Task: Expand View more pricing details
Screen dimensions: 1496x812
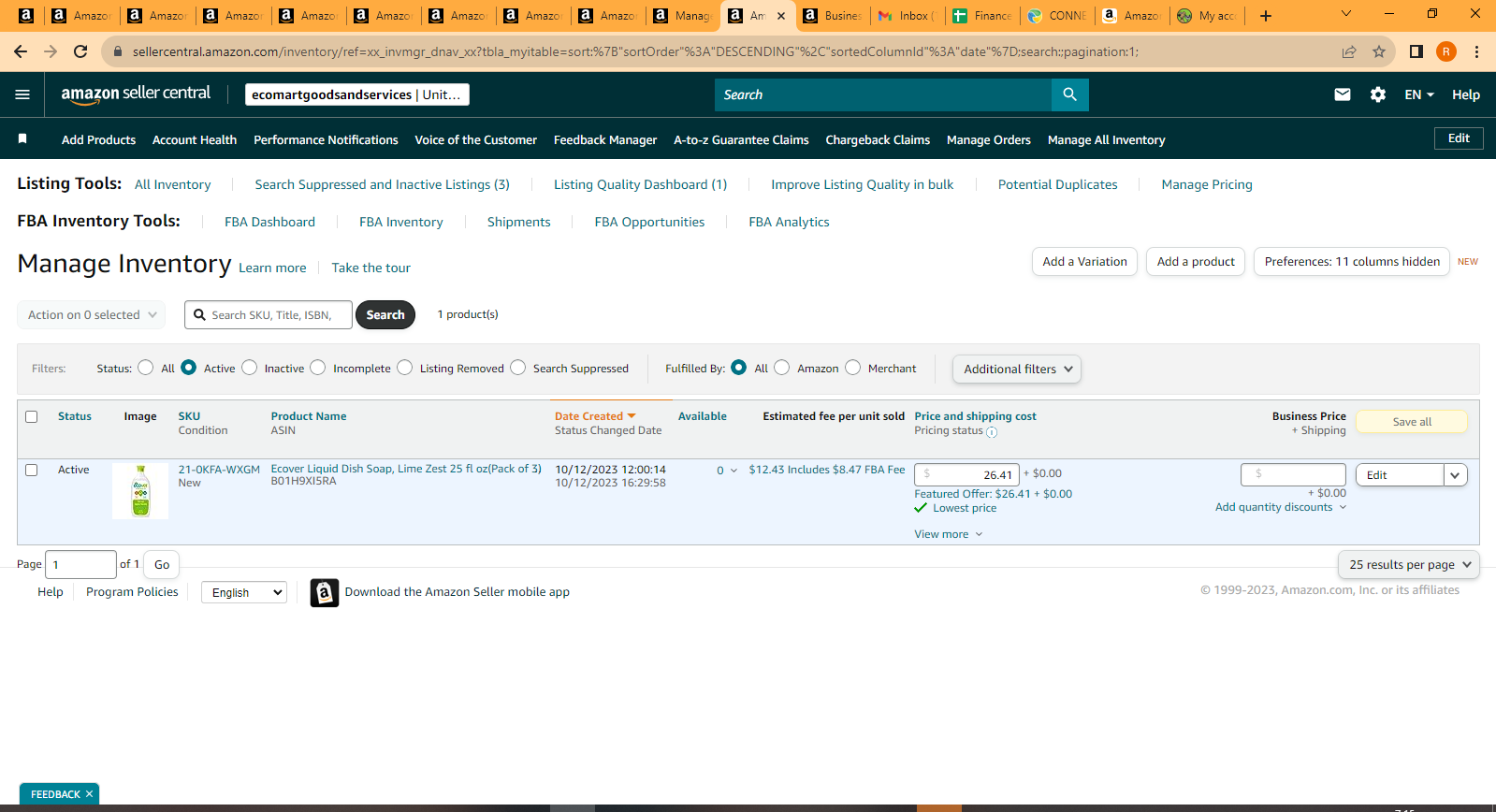Action: 949,534
